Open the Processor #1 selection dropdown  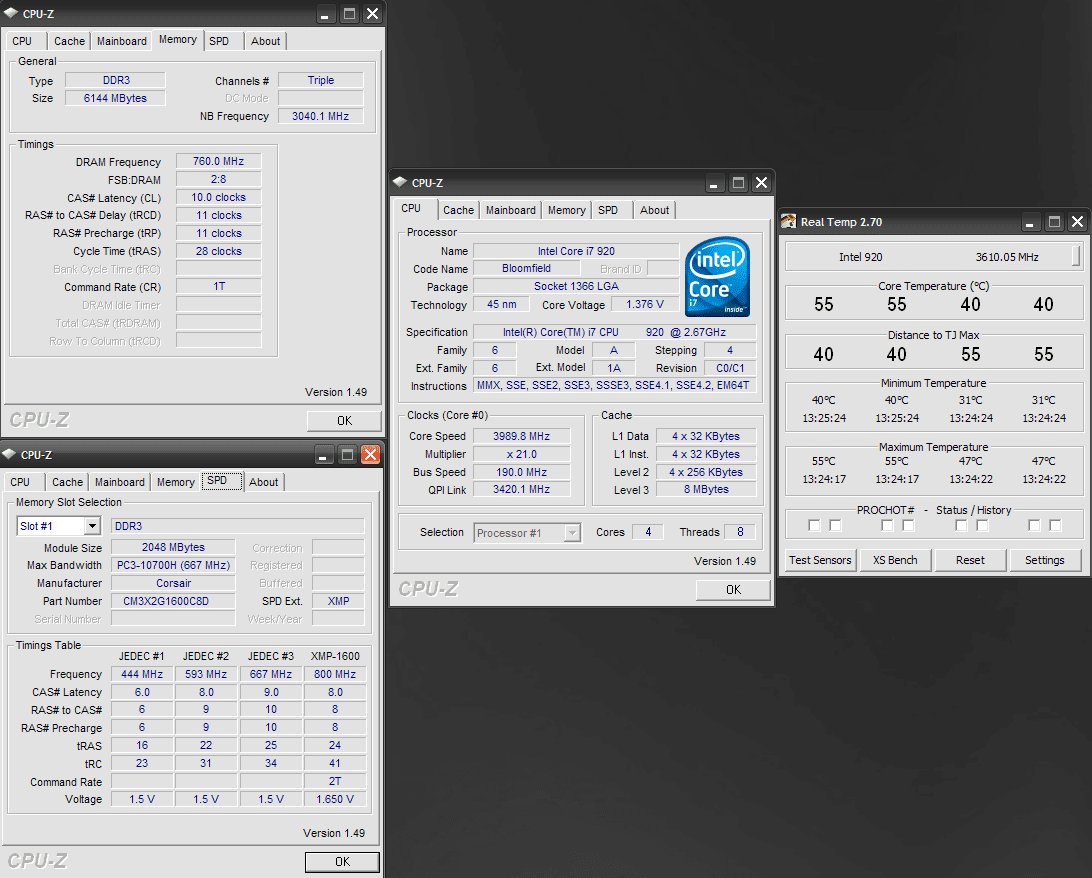[572, 533]
